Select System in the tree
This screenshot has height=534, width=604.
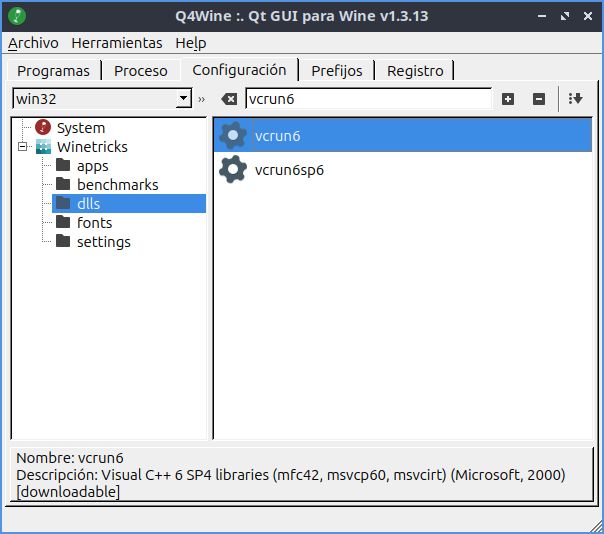81,128
